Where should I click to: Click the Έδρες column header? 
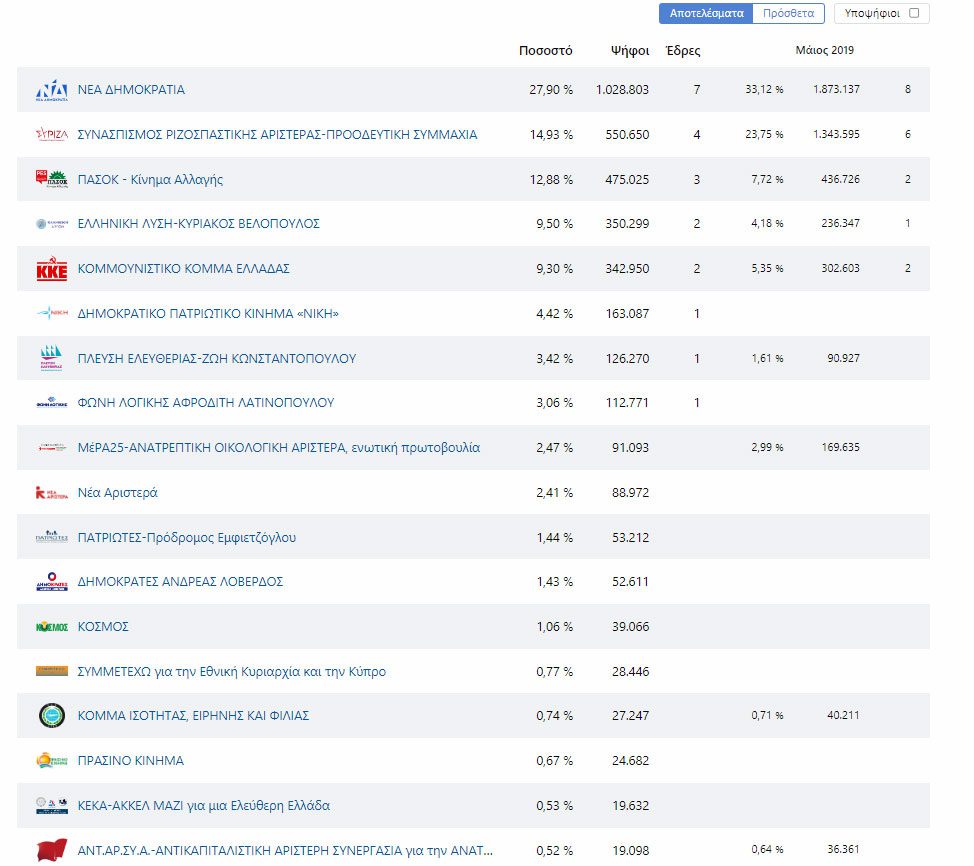683,50
